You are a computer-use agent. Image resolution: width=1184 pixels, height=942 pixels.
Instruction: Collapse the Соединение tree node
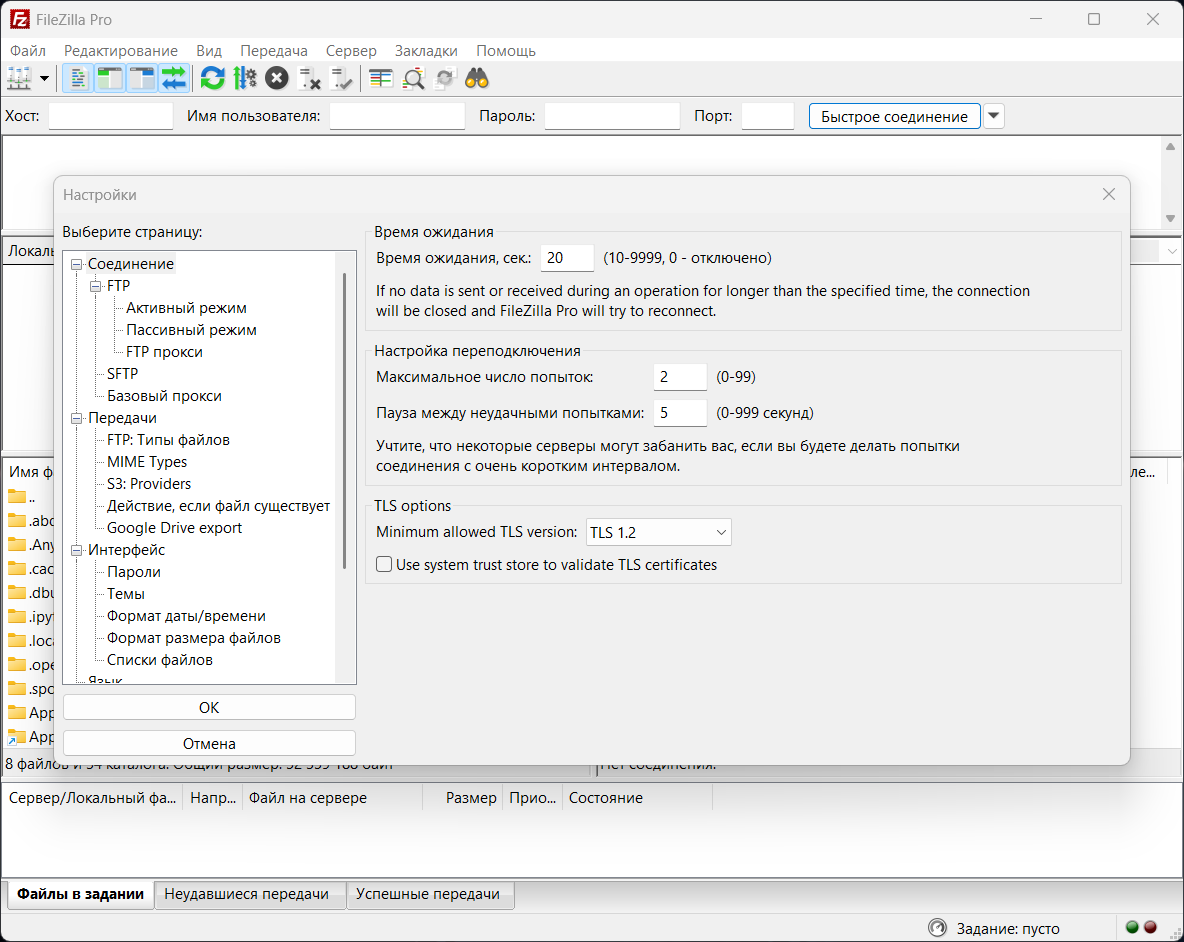pos(76,264)
